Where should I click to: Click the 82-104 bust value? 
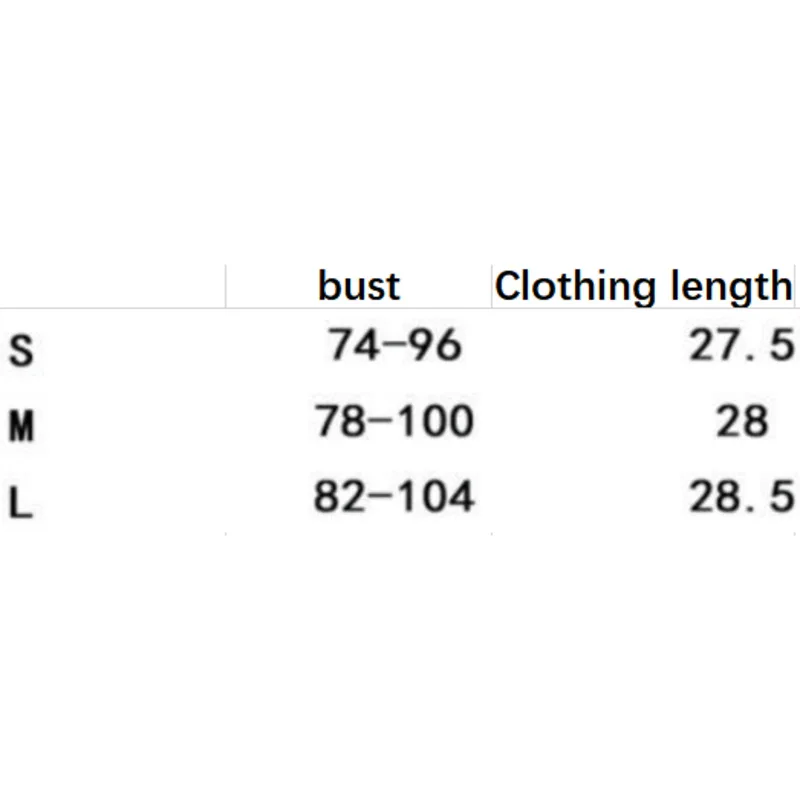[x=394, y=497]
